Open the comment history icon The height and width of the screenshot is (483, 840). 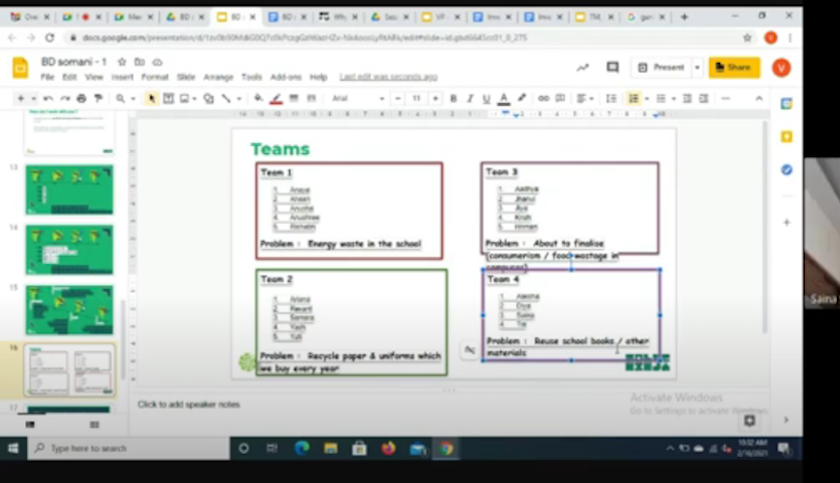(613, 67)
